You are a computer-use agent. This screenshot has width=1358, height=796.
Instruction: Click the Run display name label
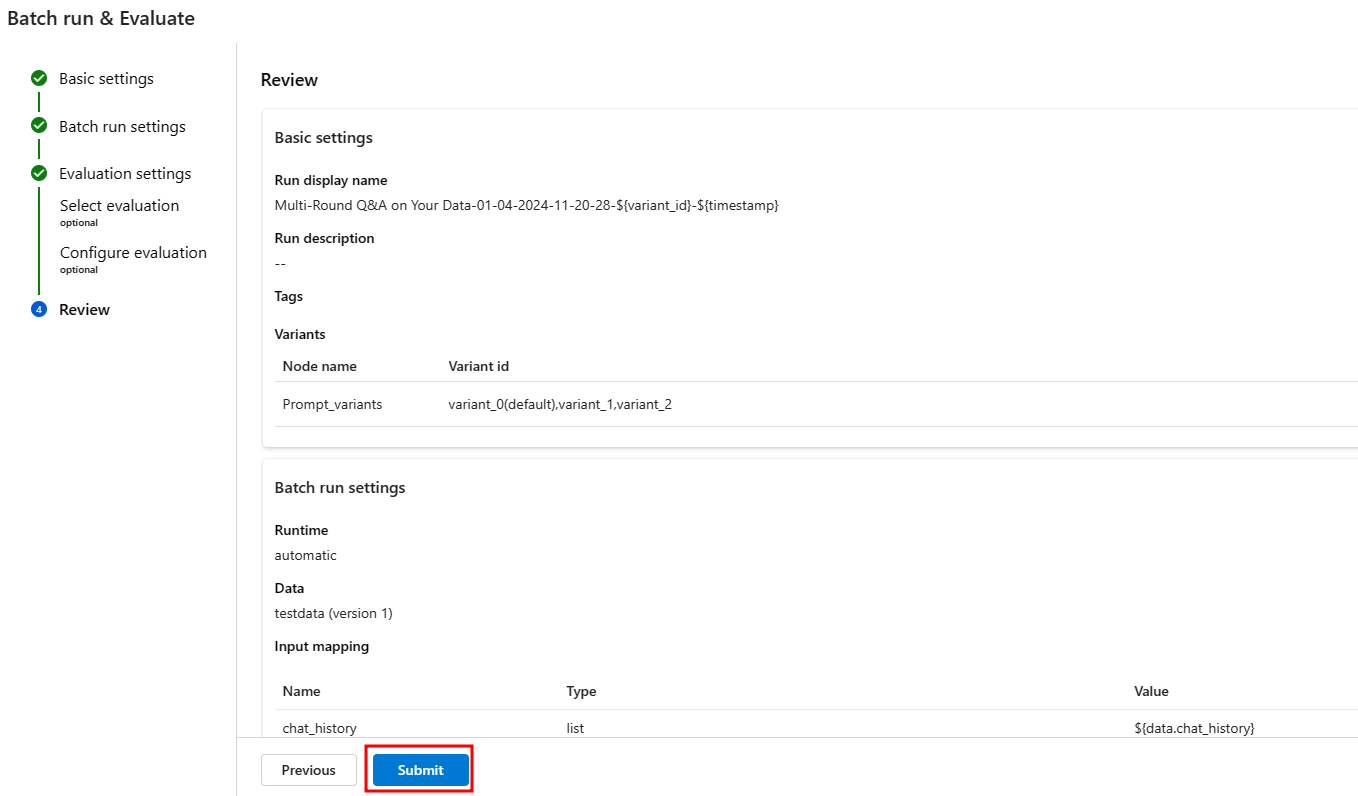click(x=331, y=180)
